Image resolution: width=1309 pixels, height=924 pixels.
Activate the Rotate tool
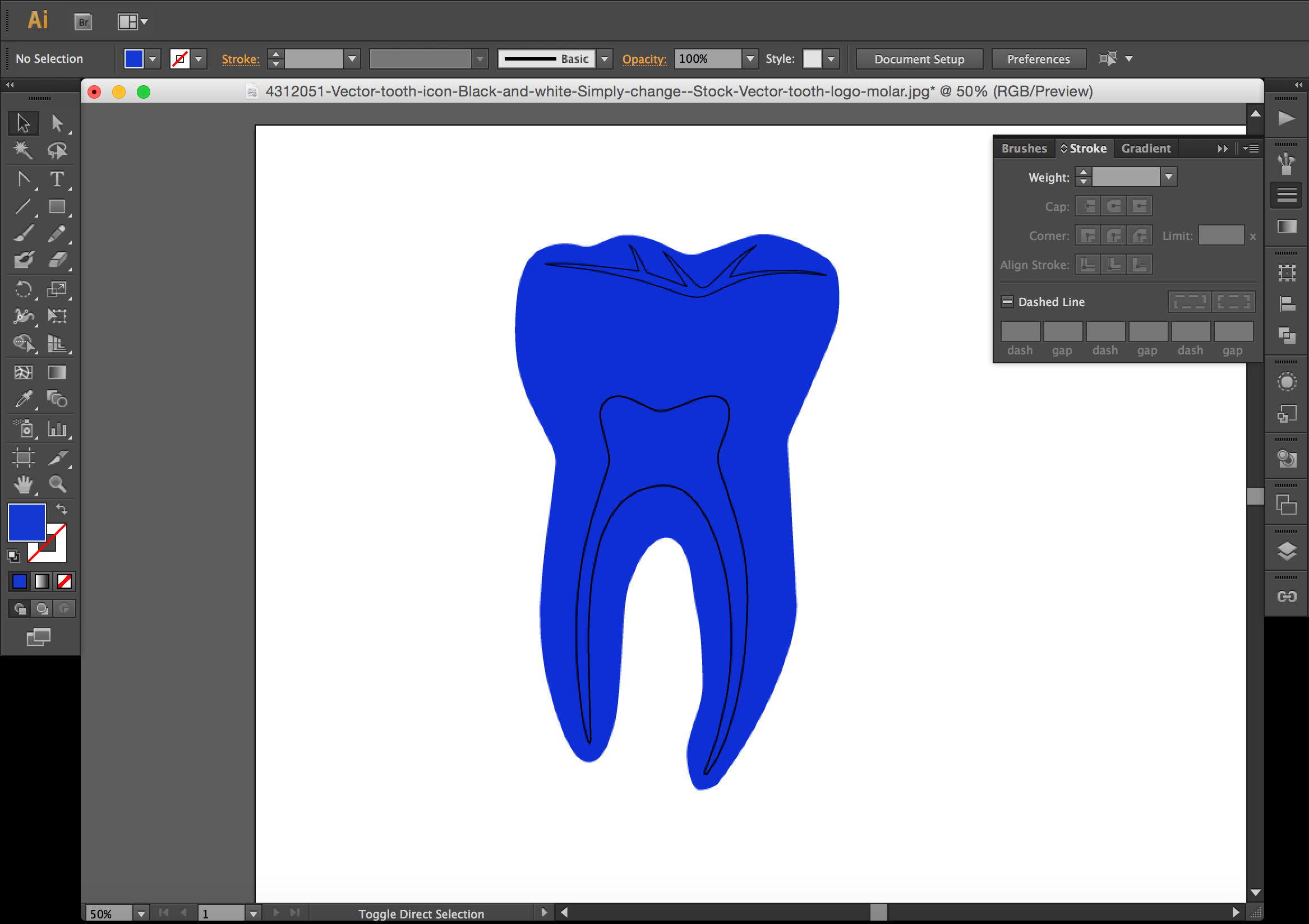pos(24,289)
